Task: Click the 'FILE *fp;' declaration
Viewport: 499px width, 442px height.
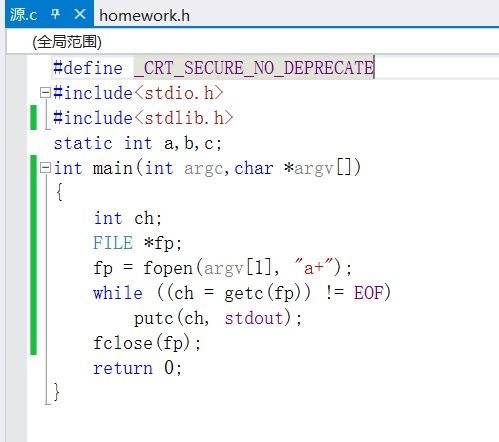Action: (137, 243)
